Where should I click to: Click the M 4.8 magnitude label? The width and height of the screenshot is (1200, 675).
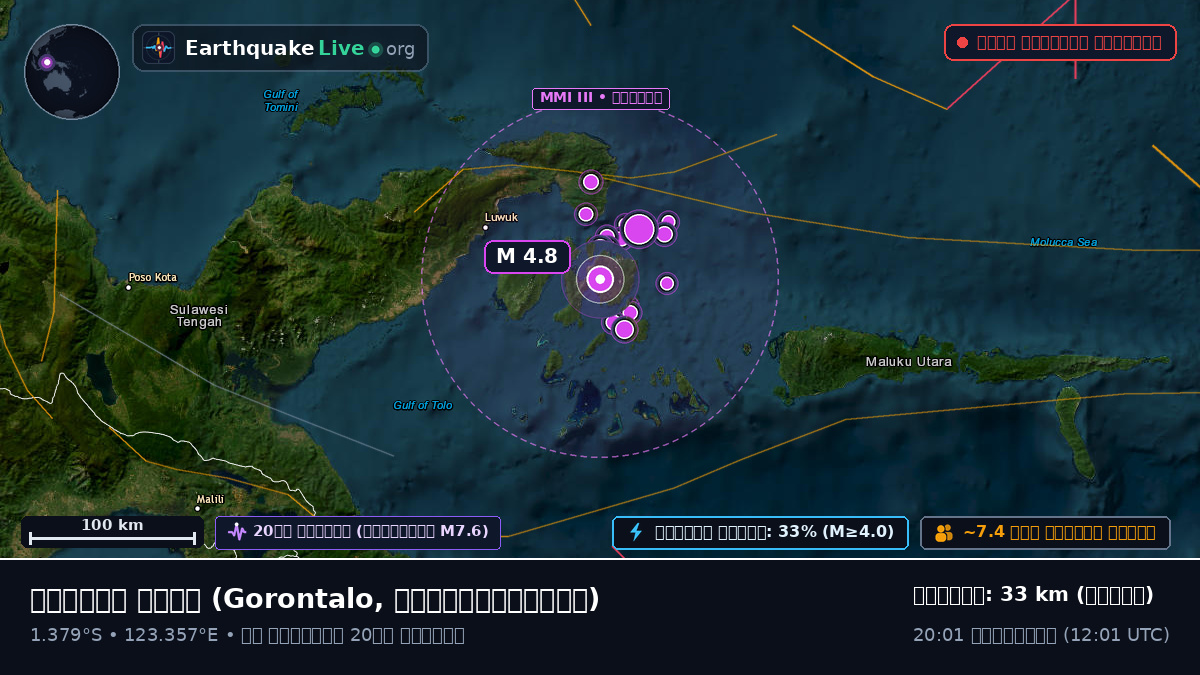point(527,257)
